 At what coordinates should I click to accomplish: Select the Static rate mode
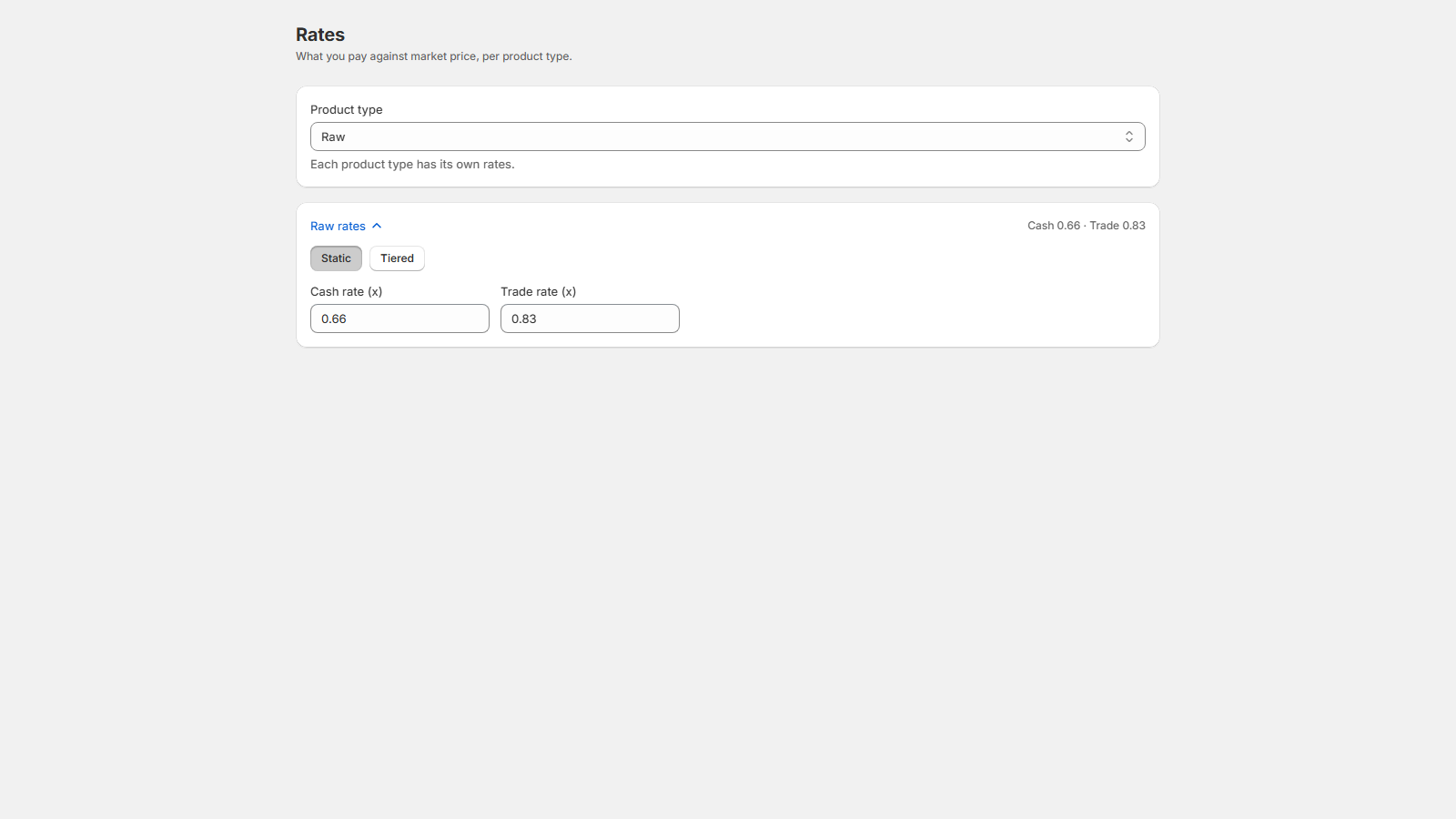(336, 258)
